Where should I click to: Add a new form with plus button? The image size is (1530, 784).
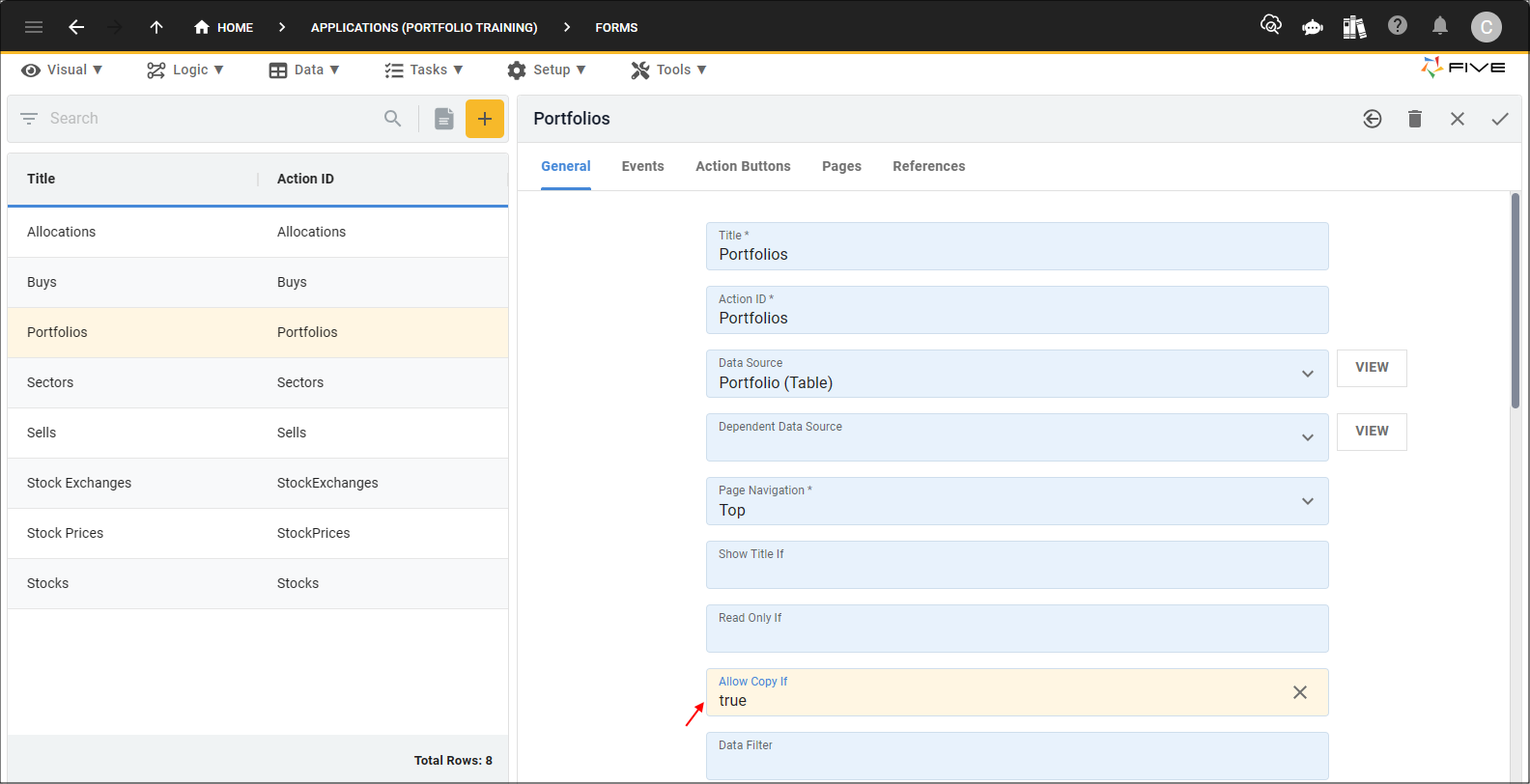click(x=485, y=119)
